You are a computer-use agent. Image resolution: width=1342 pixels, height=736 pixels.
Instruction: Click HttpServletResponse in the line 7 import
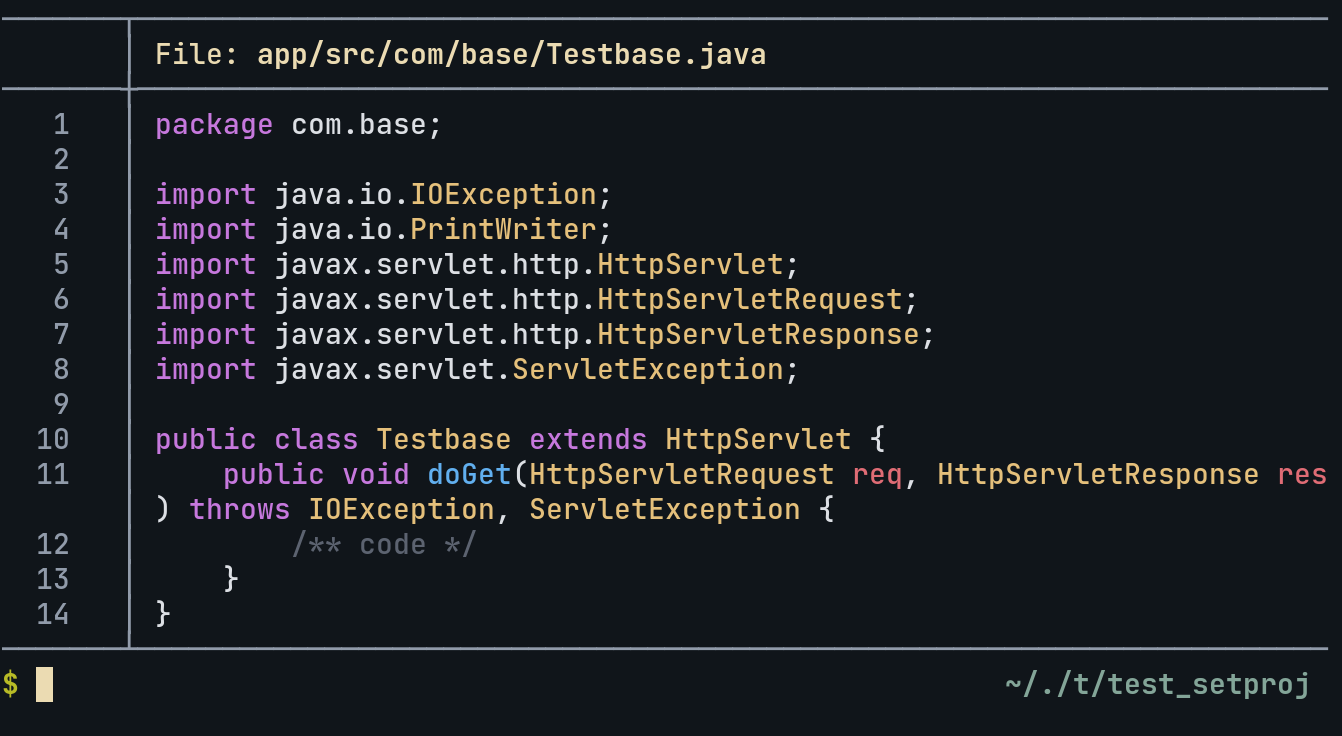pyautogui.click(x=758, y=334)
